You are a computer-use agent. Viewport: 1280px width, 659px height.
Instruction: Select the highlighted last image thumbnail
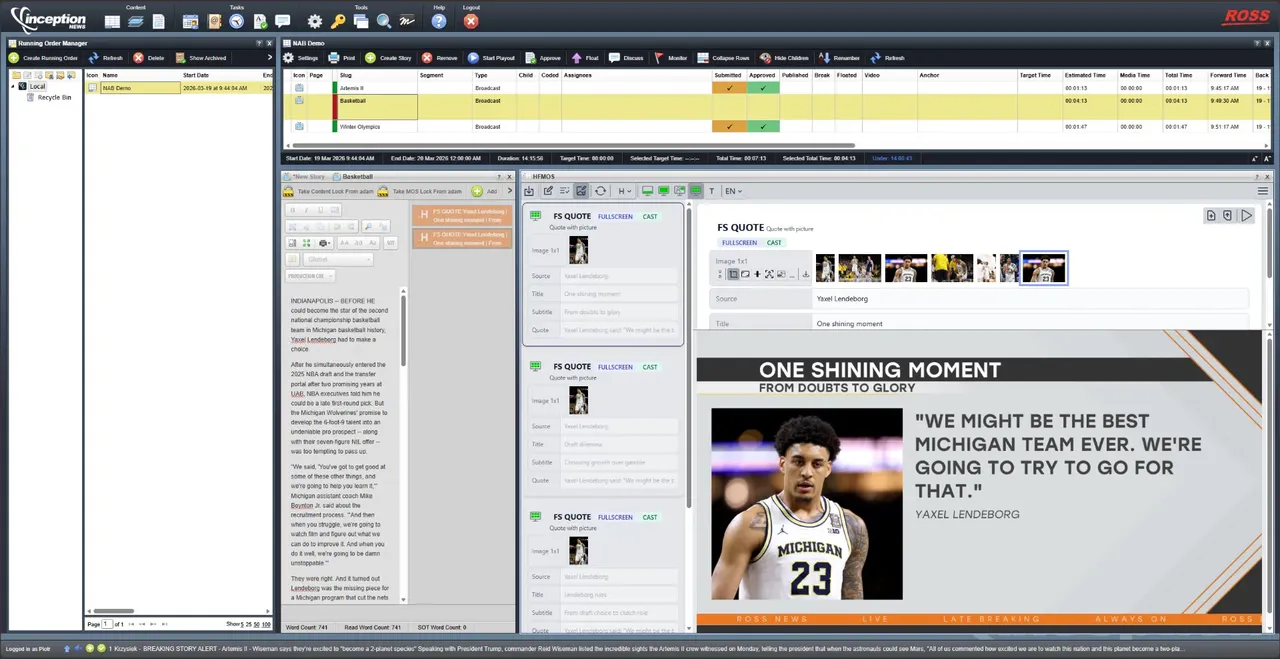tap(1044, 268)
